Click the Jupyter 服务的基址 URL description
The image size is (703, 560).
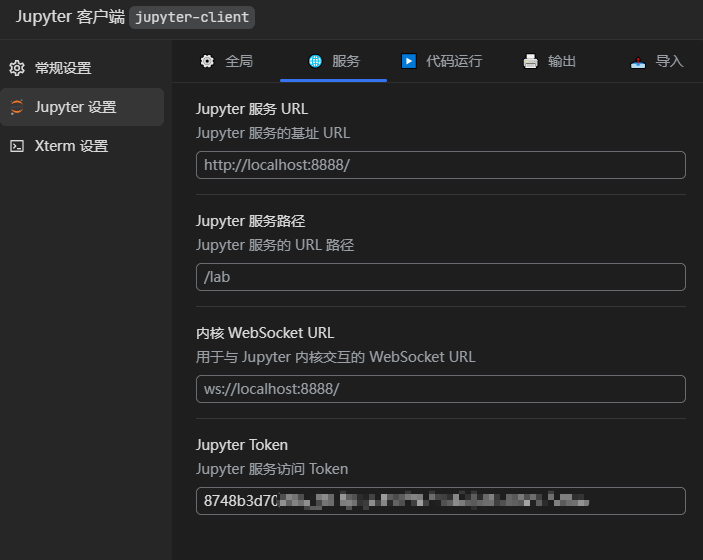click(273, 133)
